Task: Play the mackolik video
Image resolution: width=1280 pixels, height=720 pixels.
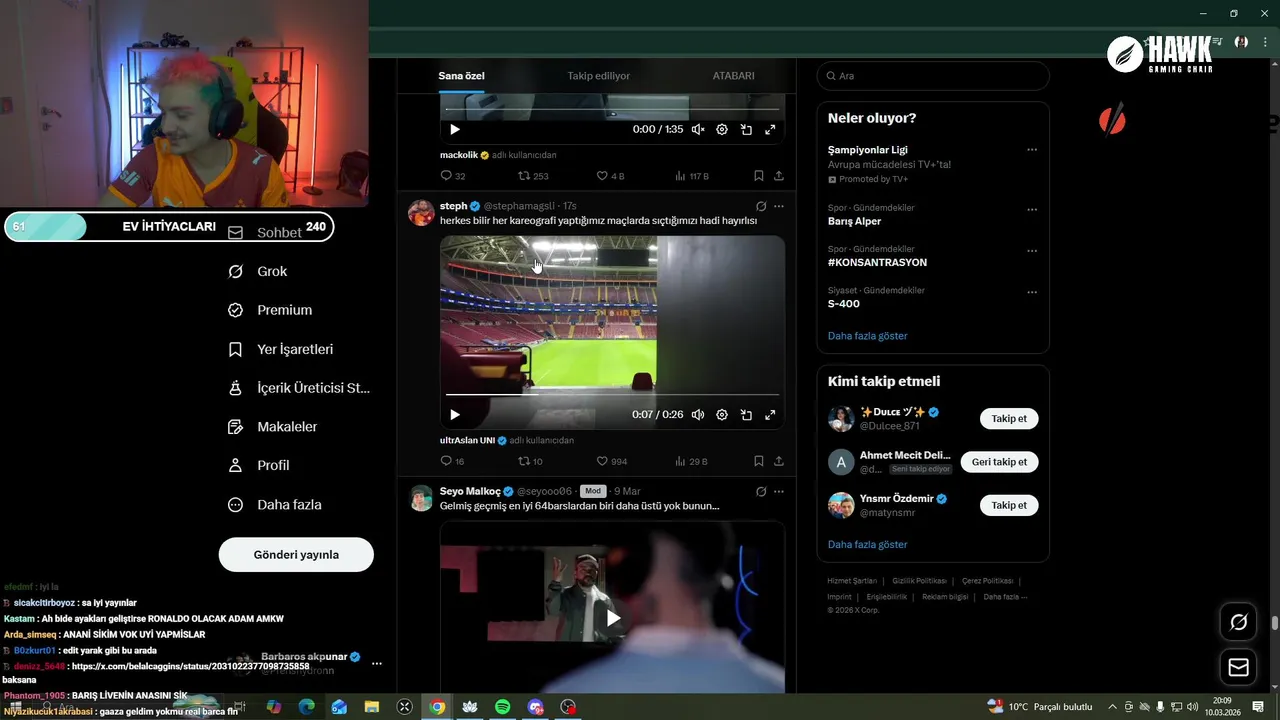Action: pyautogui.click(x=455, y=129)
